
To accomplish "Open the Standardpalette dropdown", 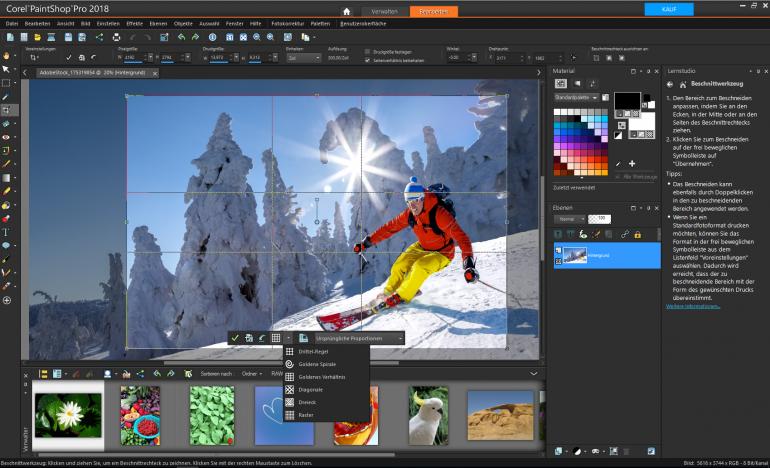I will (577, 98).
